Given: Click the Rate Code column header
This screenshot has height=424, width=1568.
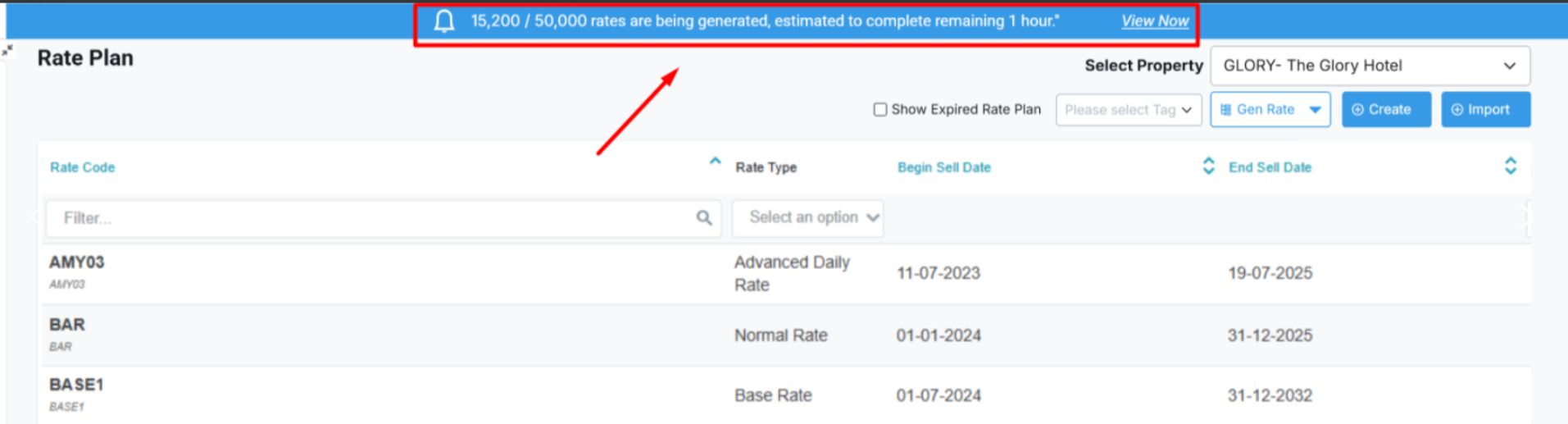Looking at the screenshot, I should [83, 167].
